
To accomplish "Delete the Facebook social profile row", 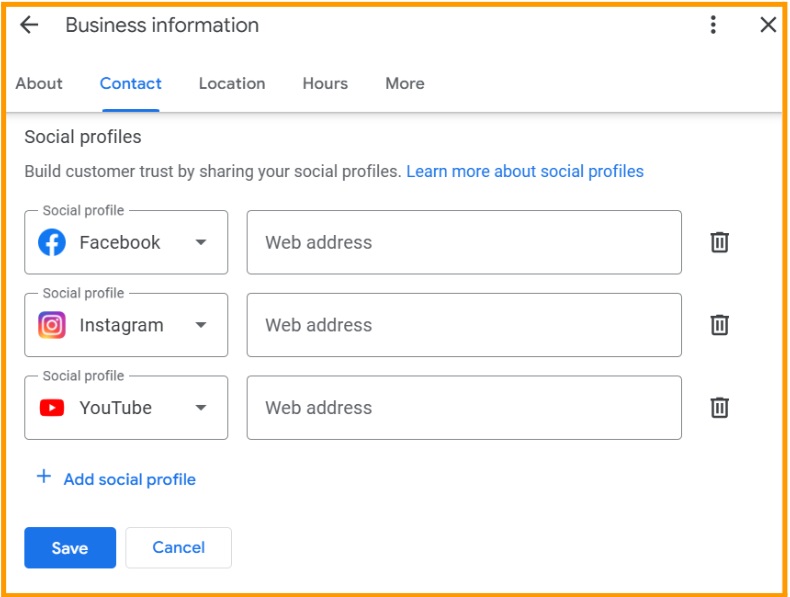I will [719, 242].
